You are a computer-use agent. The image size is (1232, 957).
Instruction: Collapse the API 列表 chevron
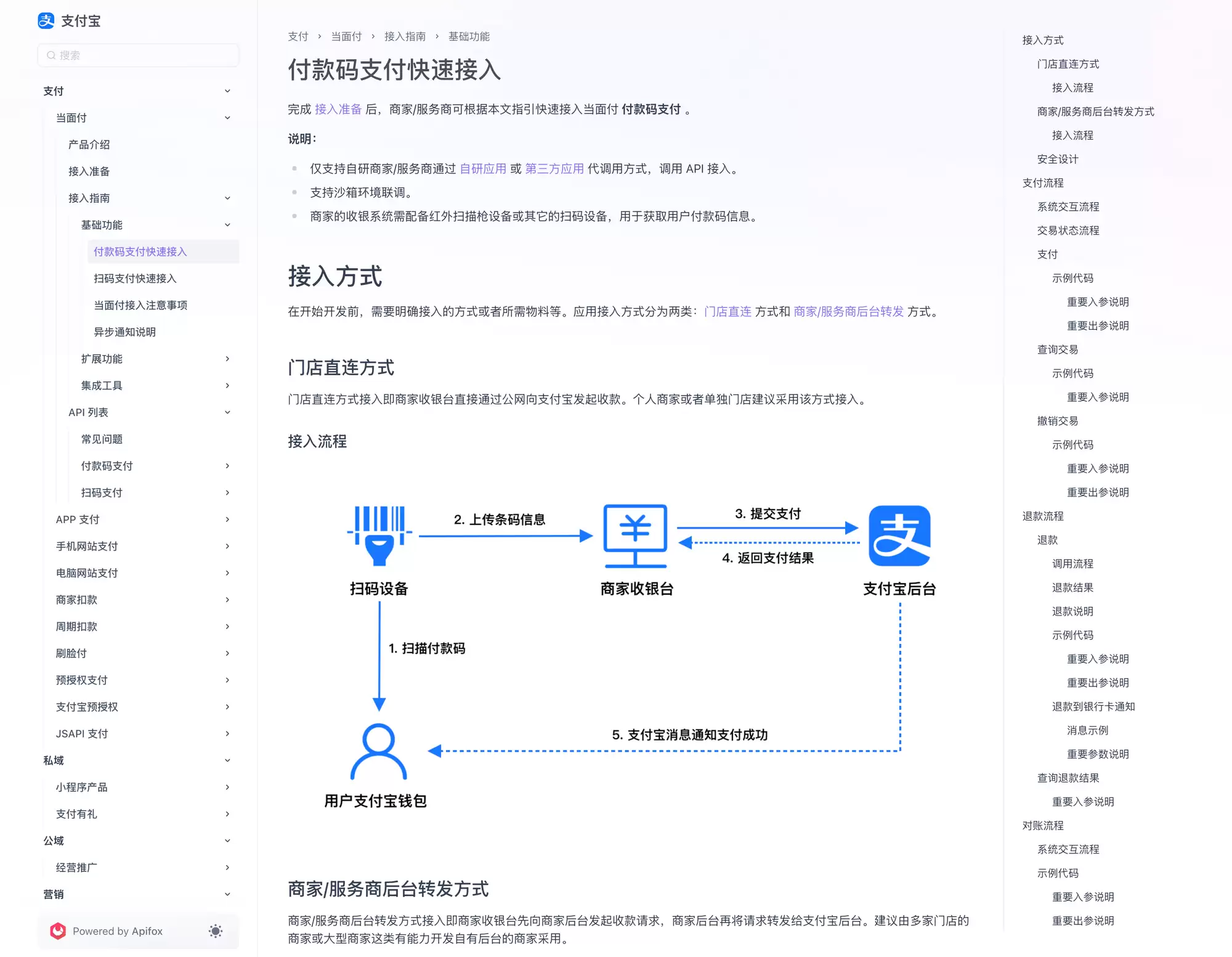click(227, 412)
